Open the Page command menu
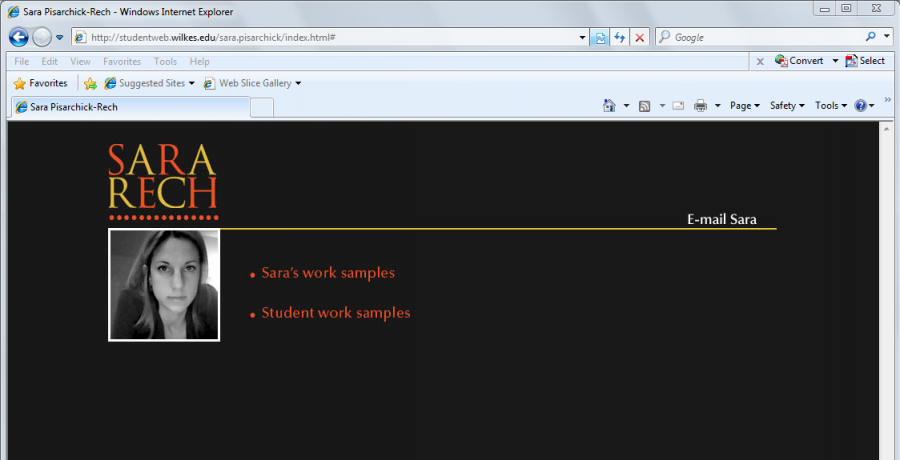The height and width of the screenshot is (460, 900). pyautogui.click(x=745, y=106)
